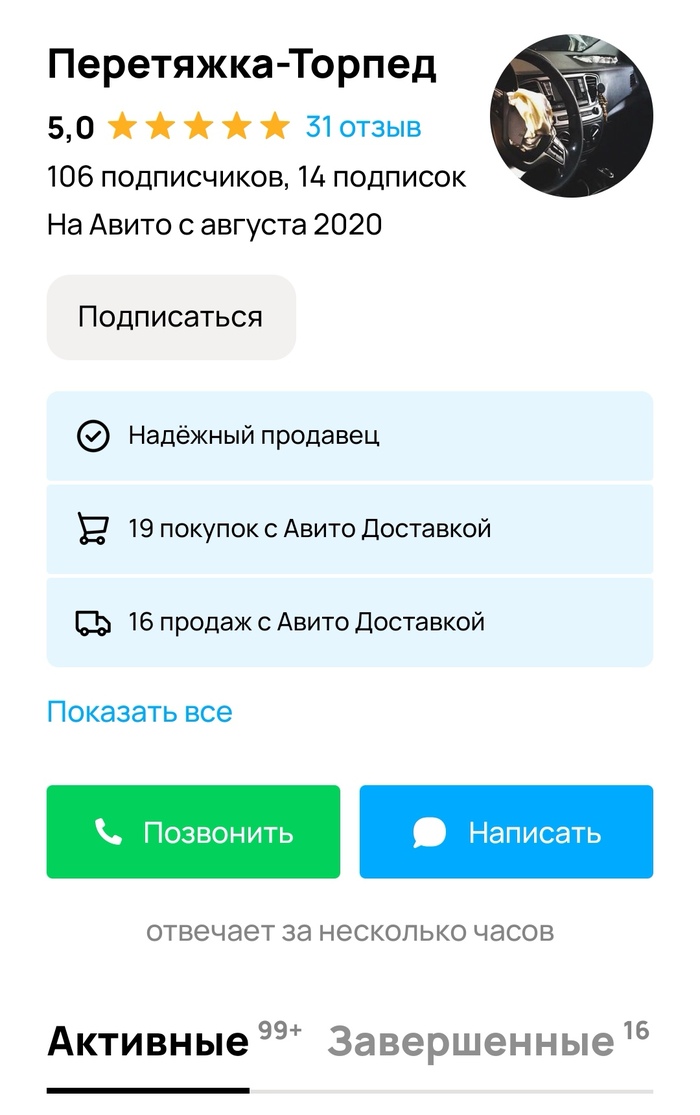
Task: Click the delivery truck icon for sales
Action: 93,623
